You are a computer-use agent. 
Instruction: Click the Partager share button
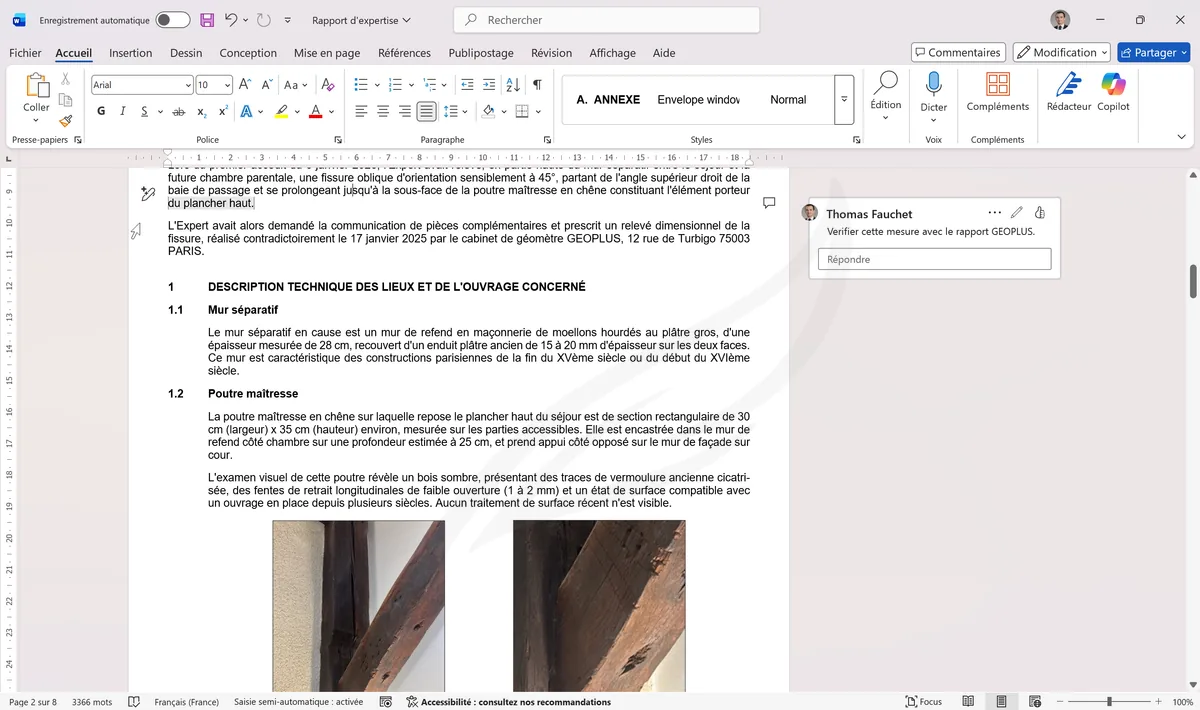pos(1154,51)
